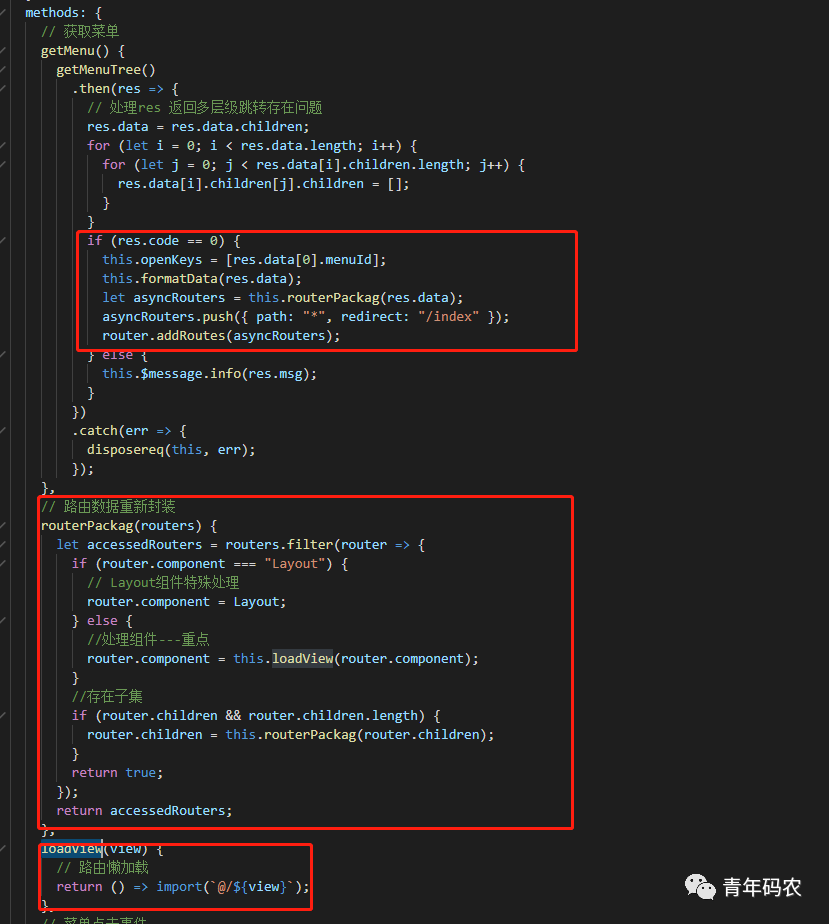
Task: Select comment '// Layout组件特殊处理'
Action: (x=163, y=583)
